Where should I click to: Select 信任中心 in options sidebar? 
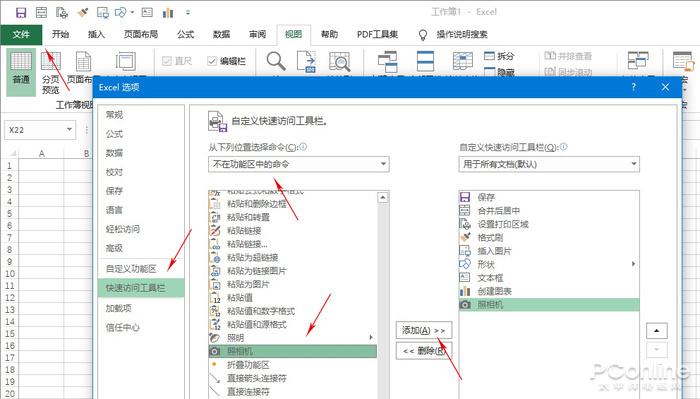141,328
